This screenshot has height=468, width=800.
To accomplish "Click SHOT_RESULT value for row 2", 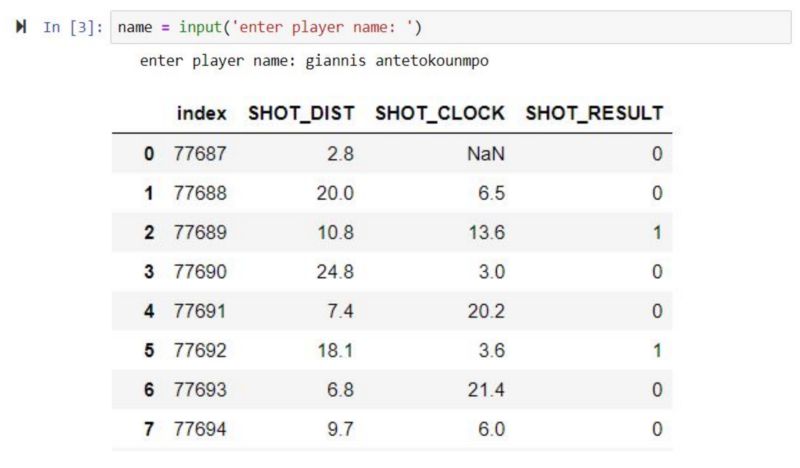I will (657, 232).
